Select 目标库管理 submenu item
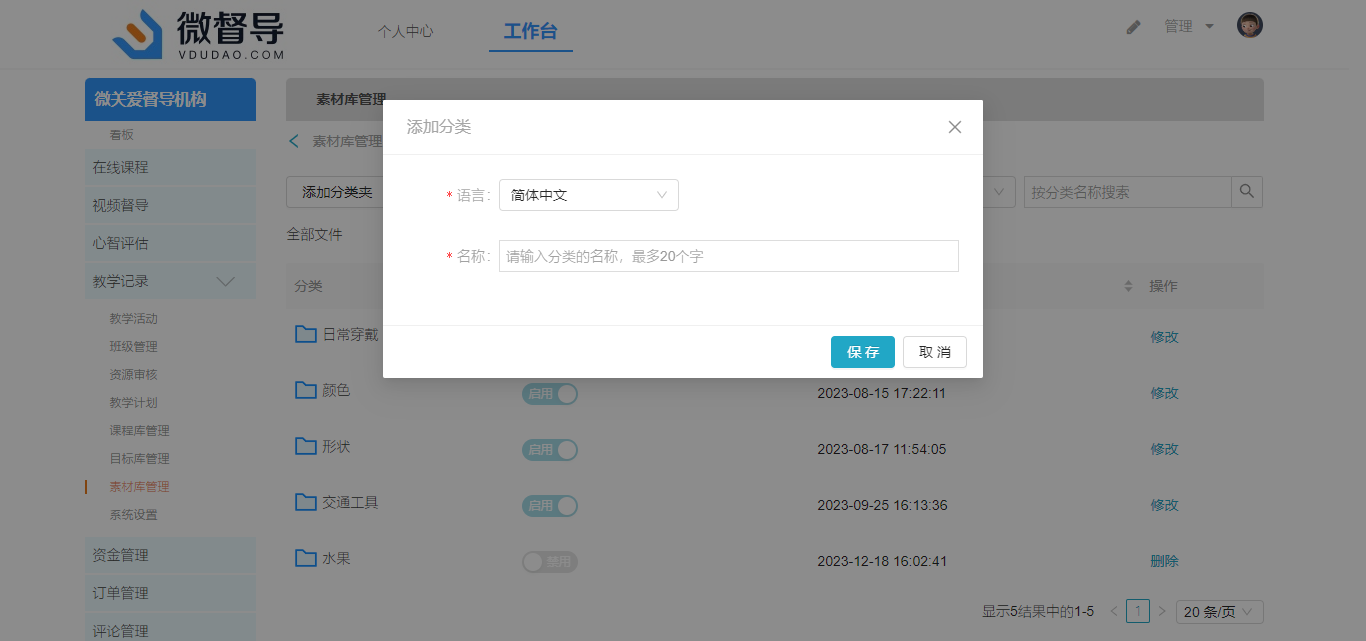1366x641 pixels. point(139,458)
